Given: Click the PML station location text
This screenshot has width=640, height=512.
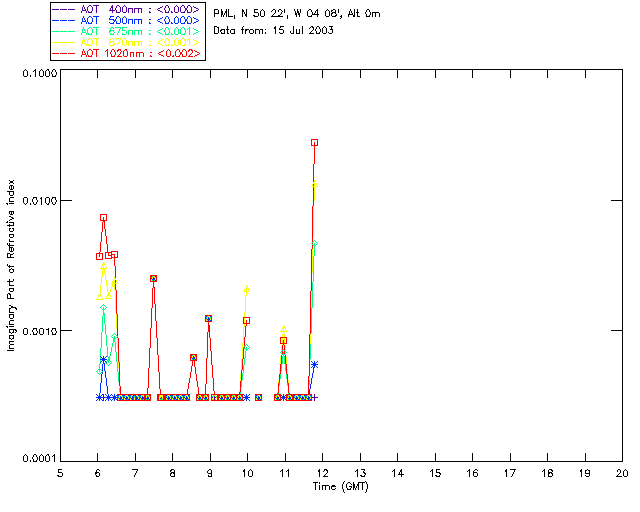Looking at the screenshot, I should click(297, 14).
